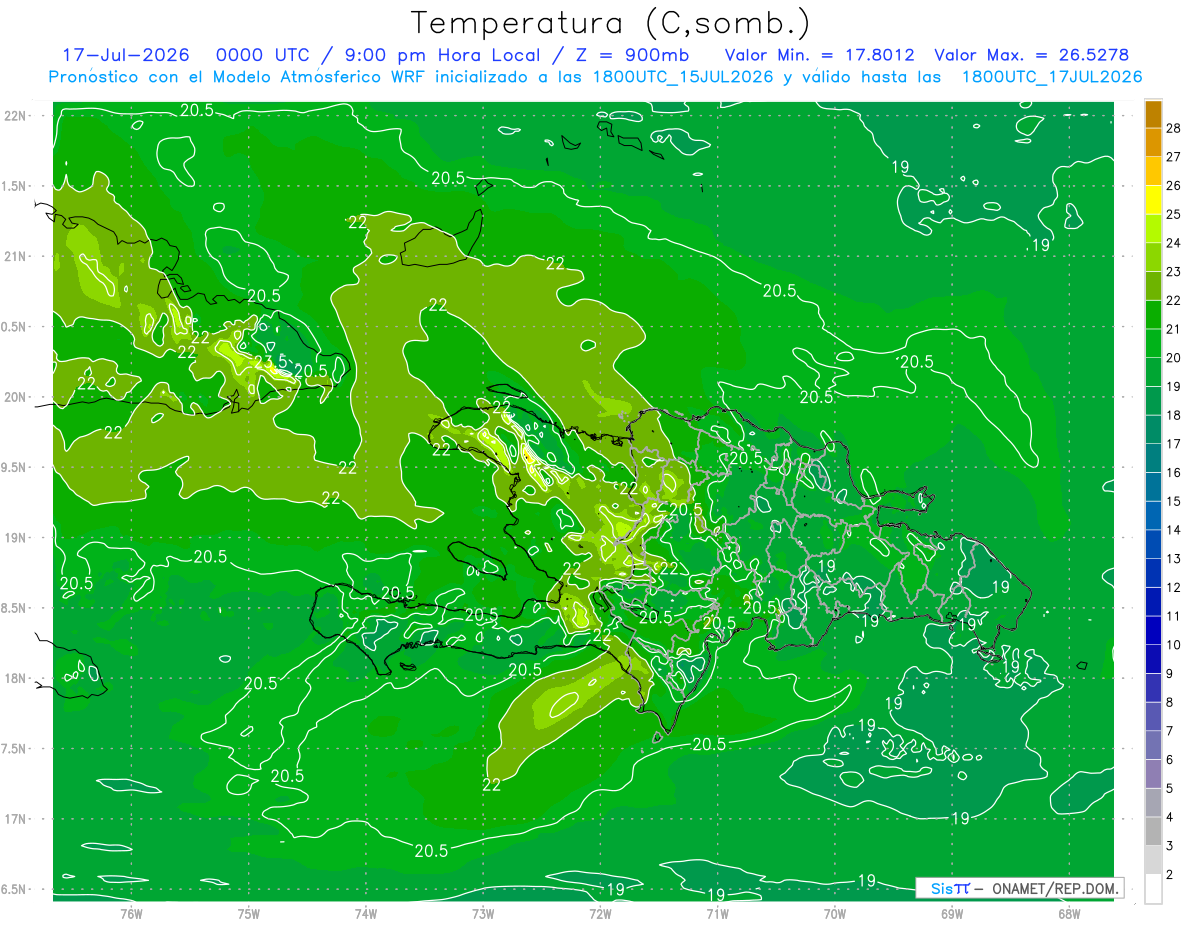Click the 18N latitude axis label
The width and height of the screenshot is (1200, 927).
tap(14, 679)
